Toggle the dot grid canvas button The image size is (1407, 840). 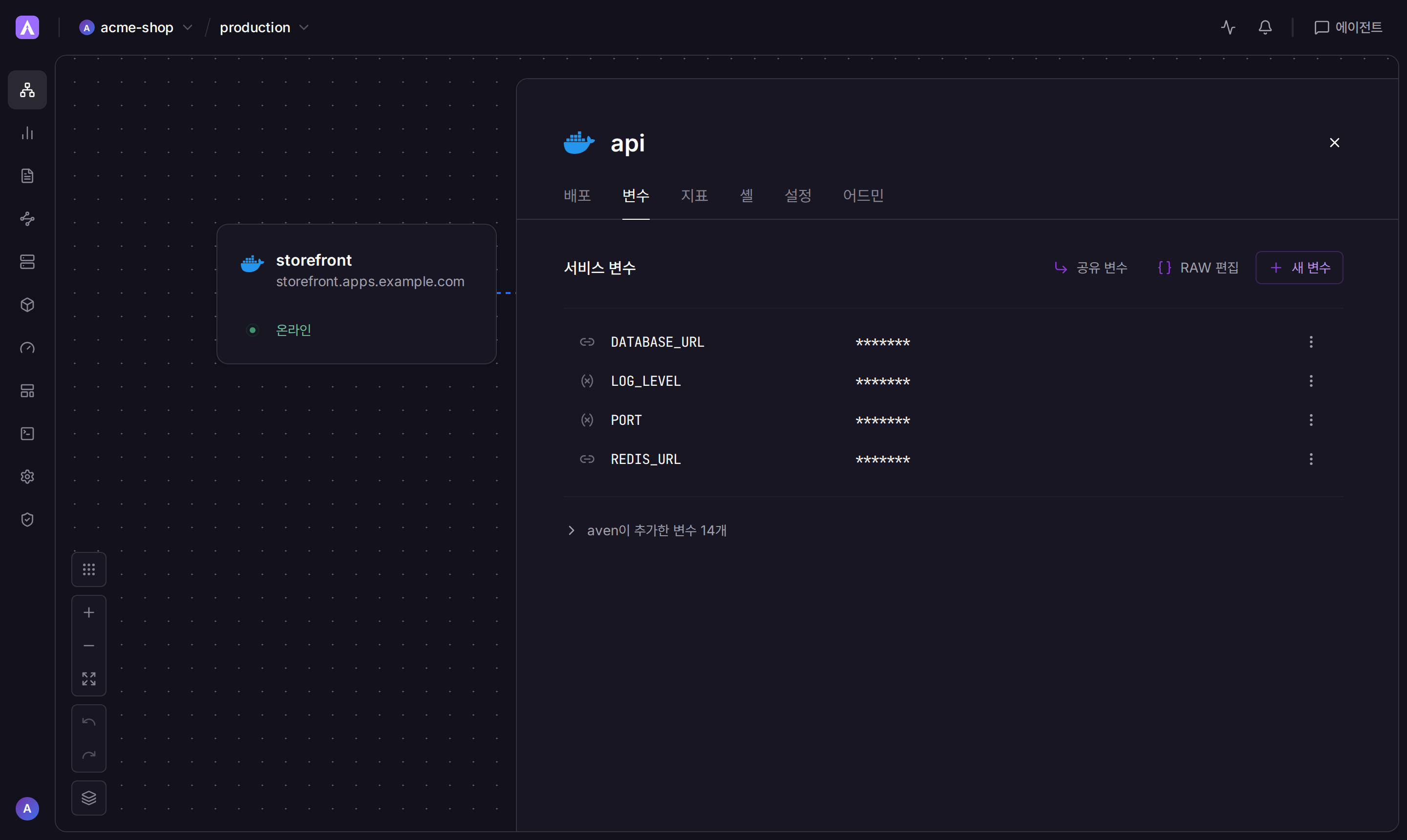(x=89, y=569)
